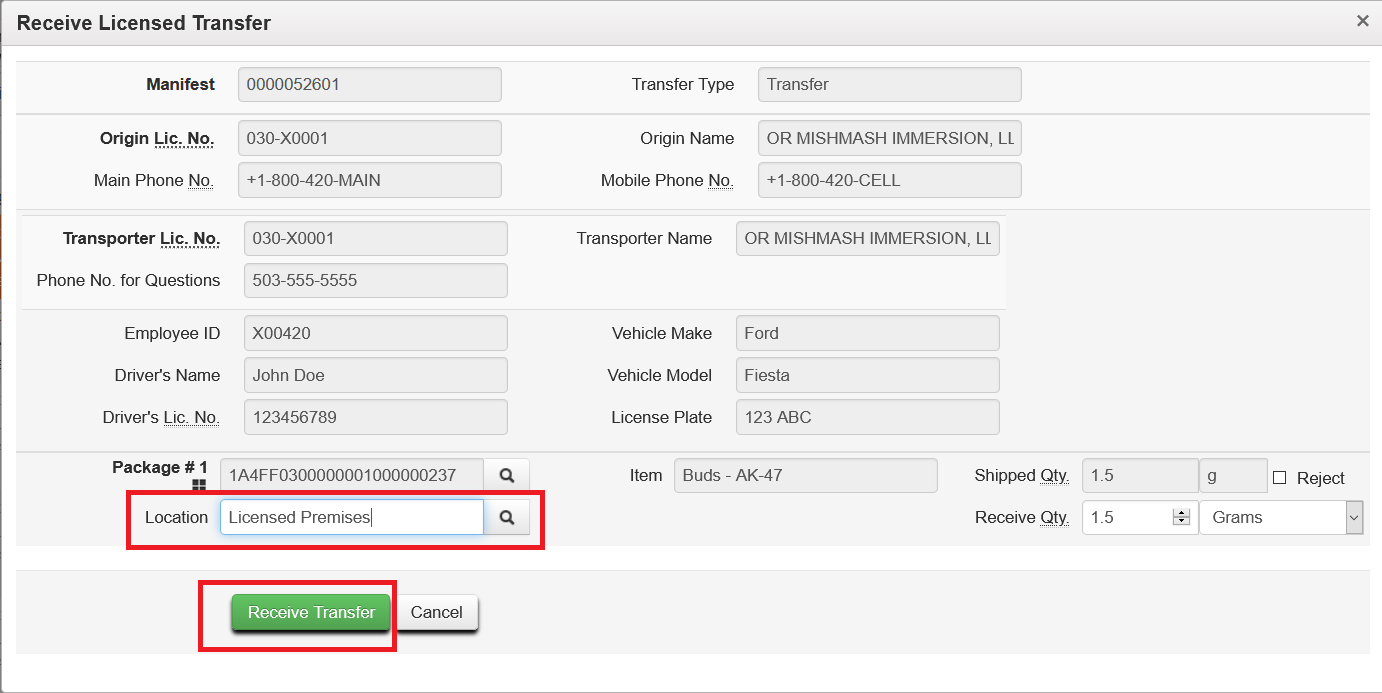Click the 'Transfer Type' label text
The width and height of the screenshot is (1382, 693).
point(683,85)
